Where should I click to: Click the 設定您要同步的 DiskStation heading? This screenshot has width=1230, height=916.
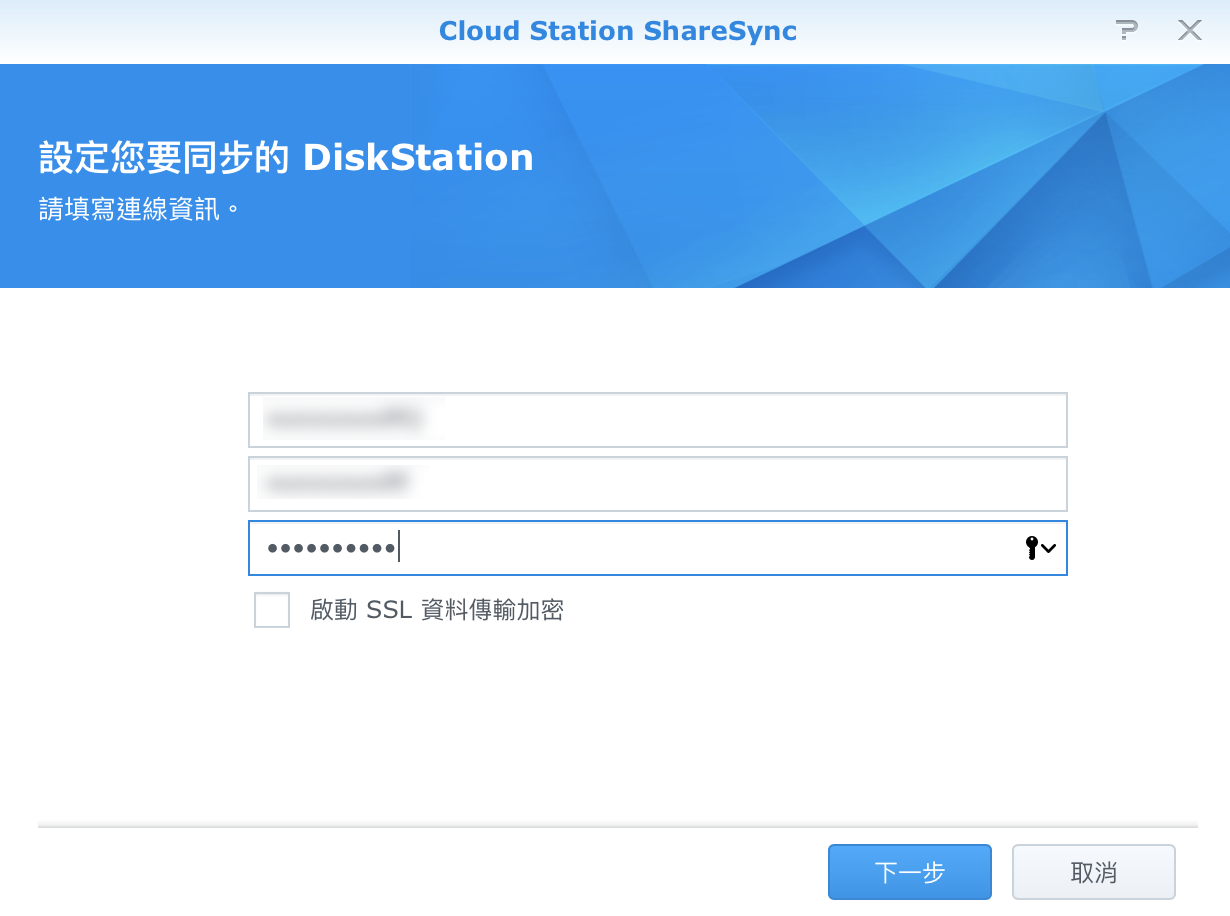pyautogui.click(x=286, y=158)
